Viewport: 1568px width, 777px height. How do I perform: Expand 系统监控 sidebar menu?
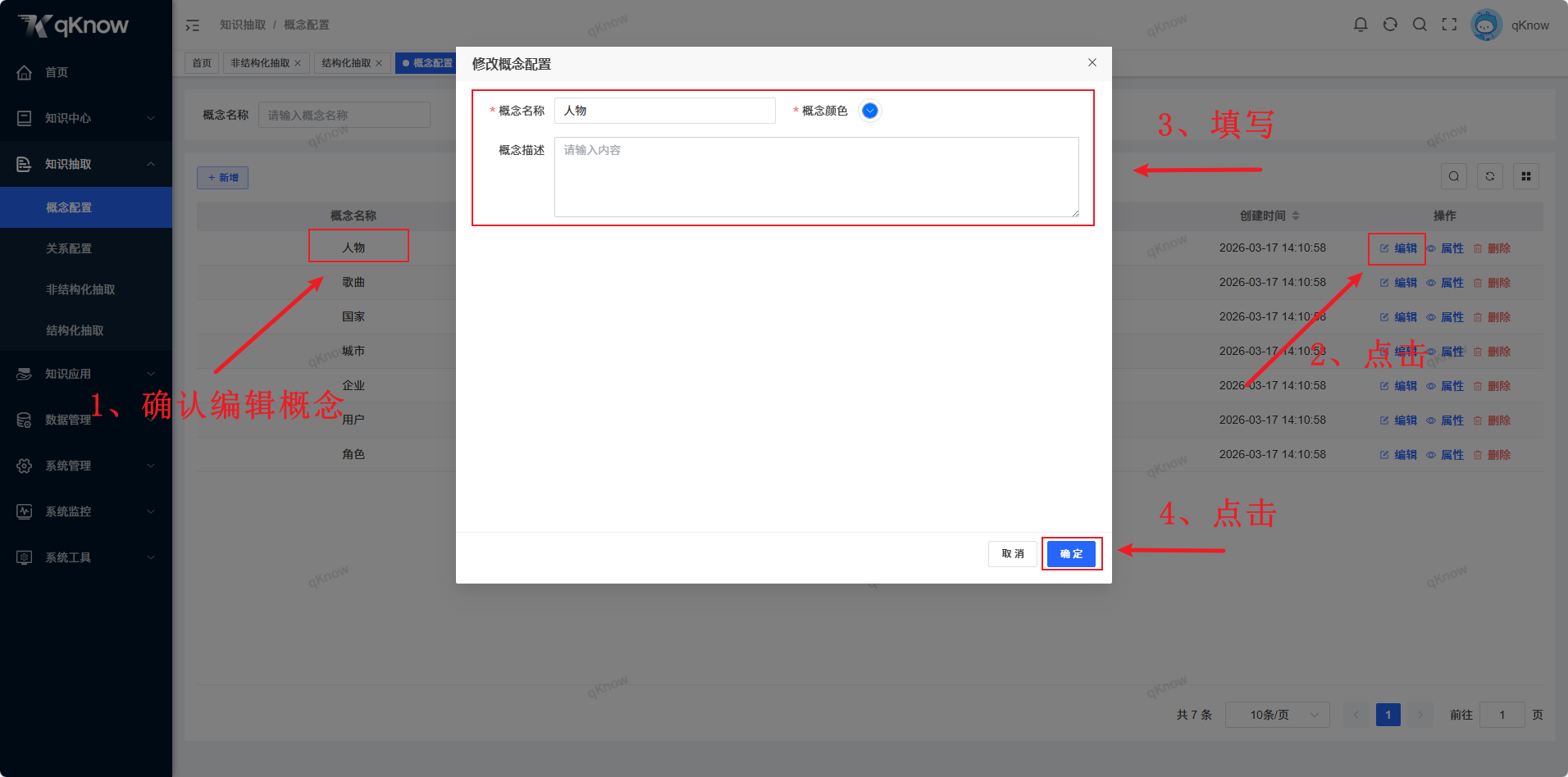[86, 511]
